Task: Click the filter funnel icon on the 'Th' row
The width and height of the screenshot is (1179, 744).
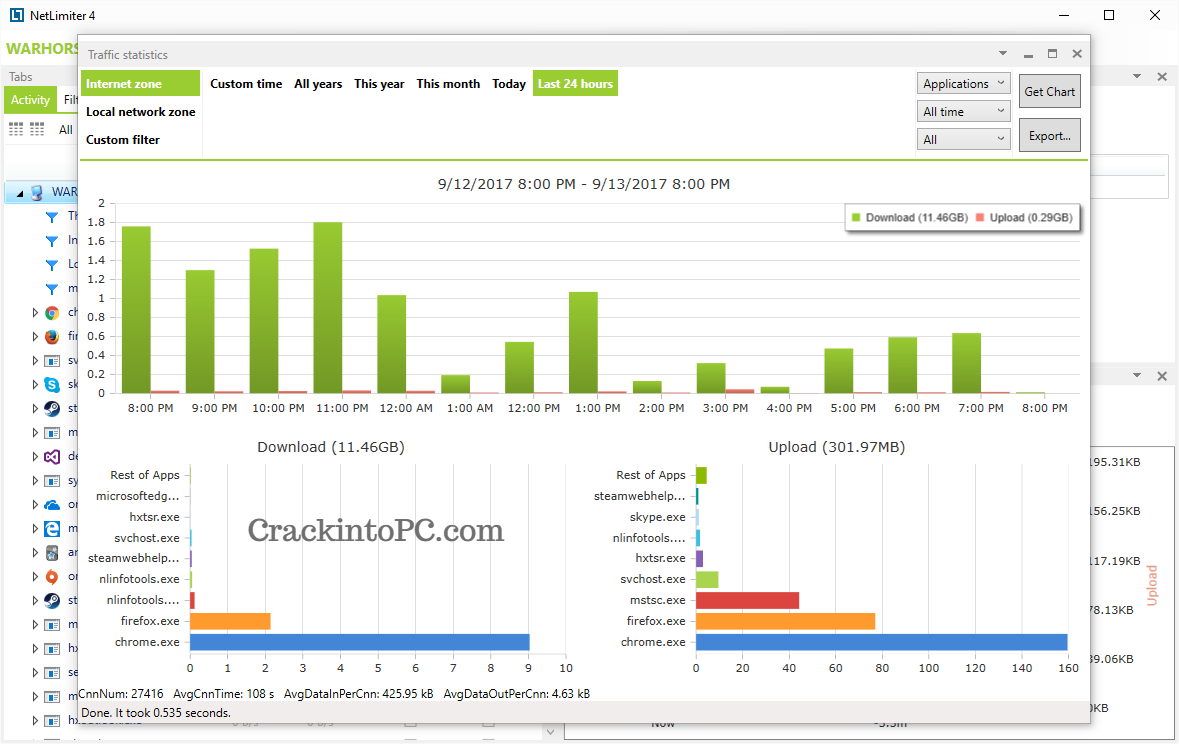Action: (52, 217)
